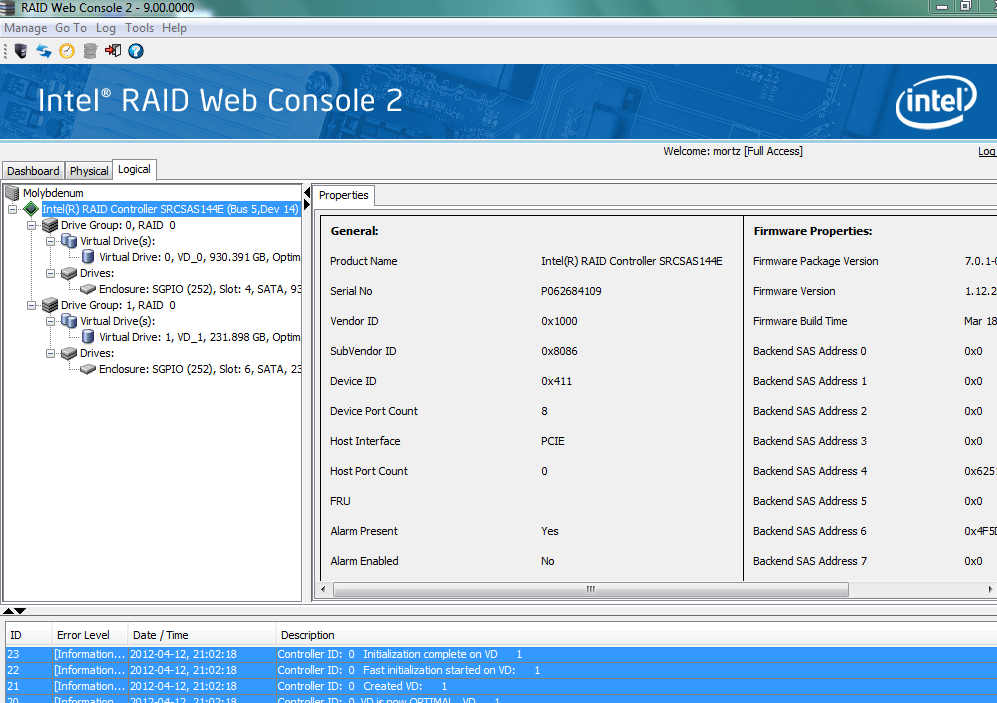Click the Drives icon under Drive Group 0
This screenshot has width=997, height=703.
[x=69, y=273]
